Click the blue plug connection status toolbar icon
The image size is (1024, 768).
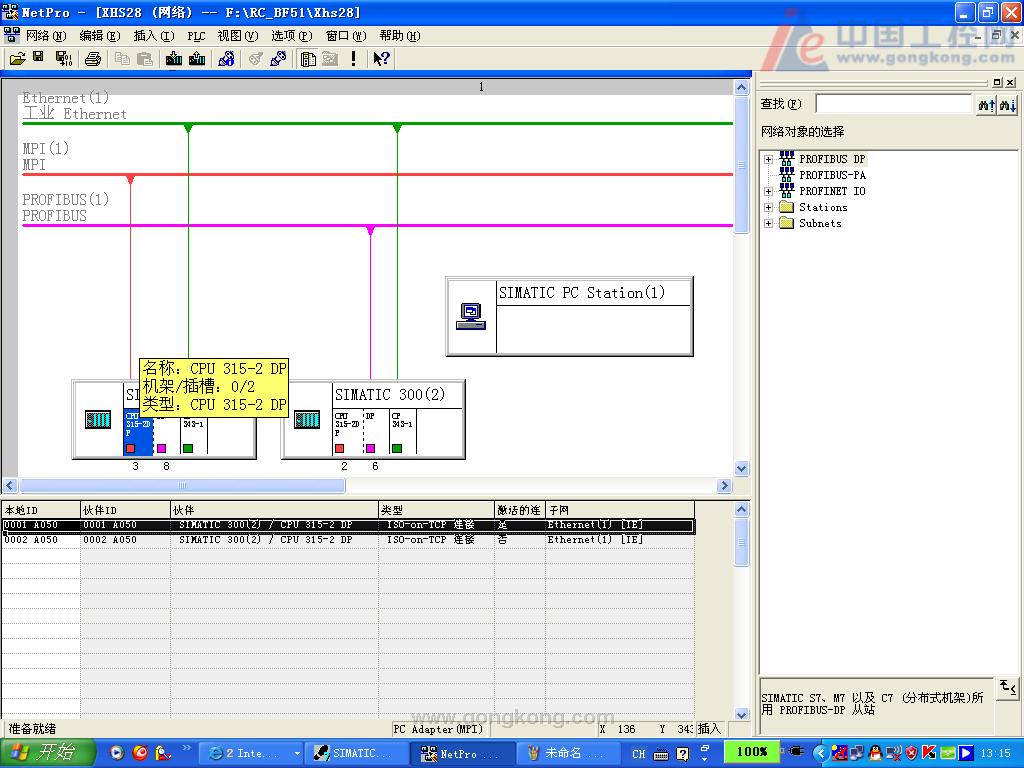click(278, 59)
